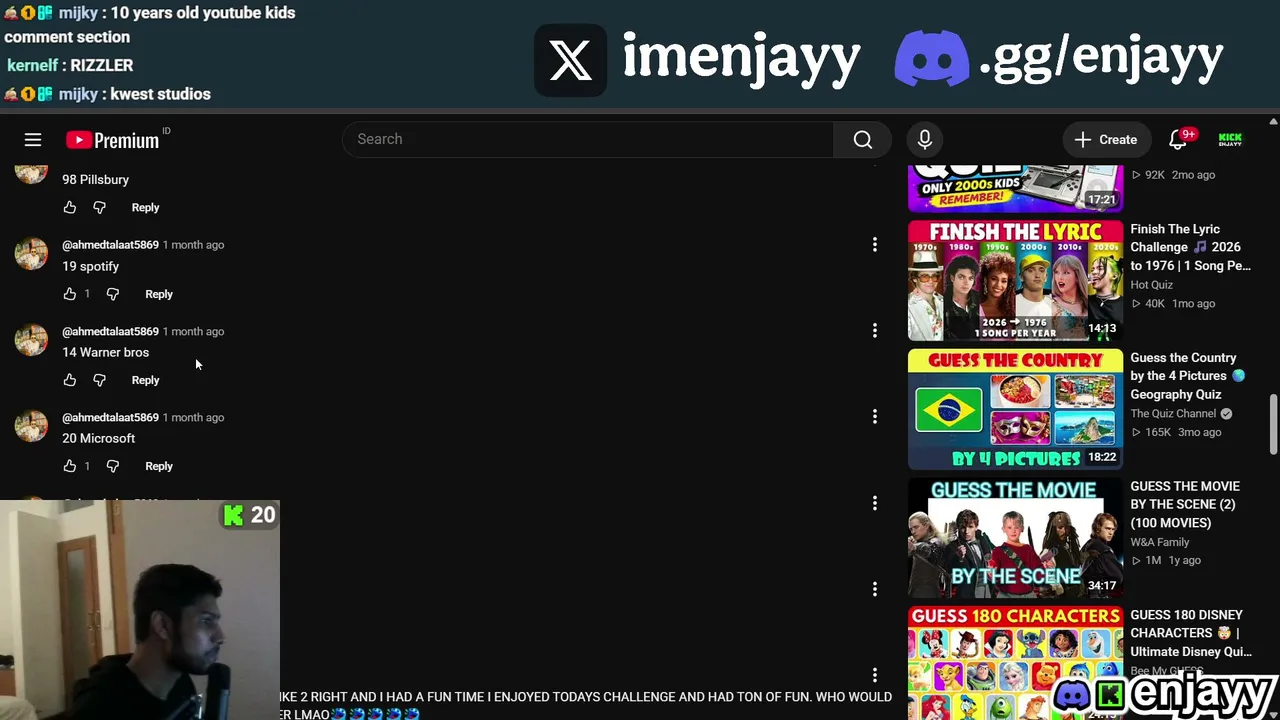Click the '98 Pillsbury' comment text
This screenshot has width=1280, height=720.
pyautogui.click(x=95, y=180)
